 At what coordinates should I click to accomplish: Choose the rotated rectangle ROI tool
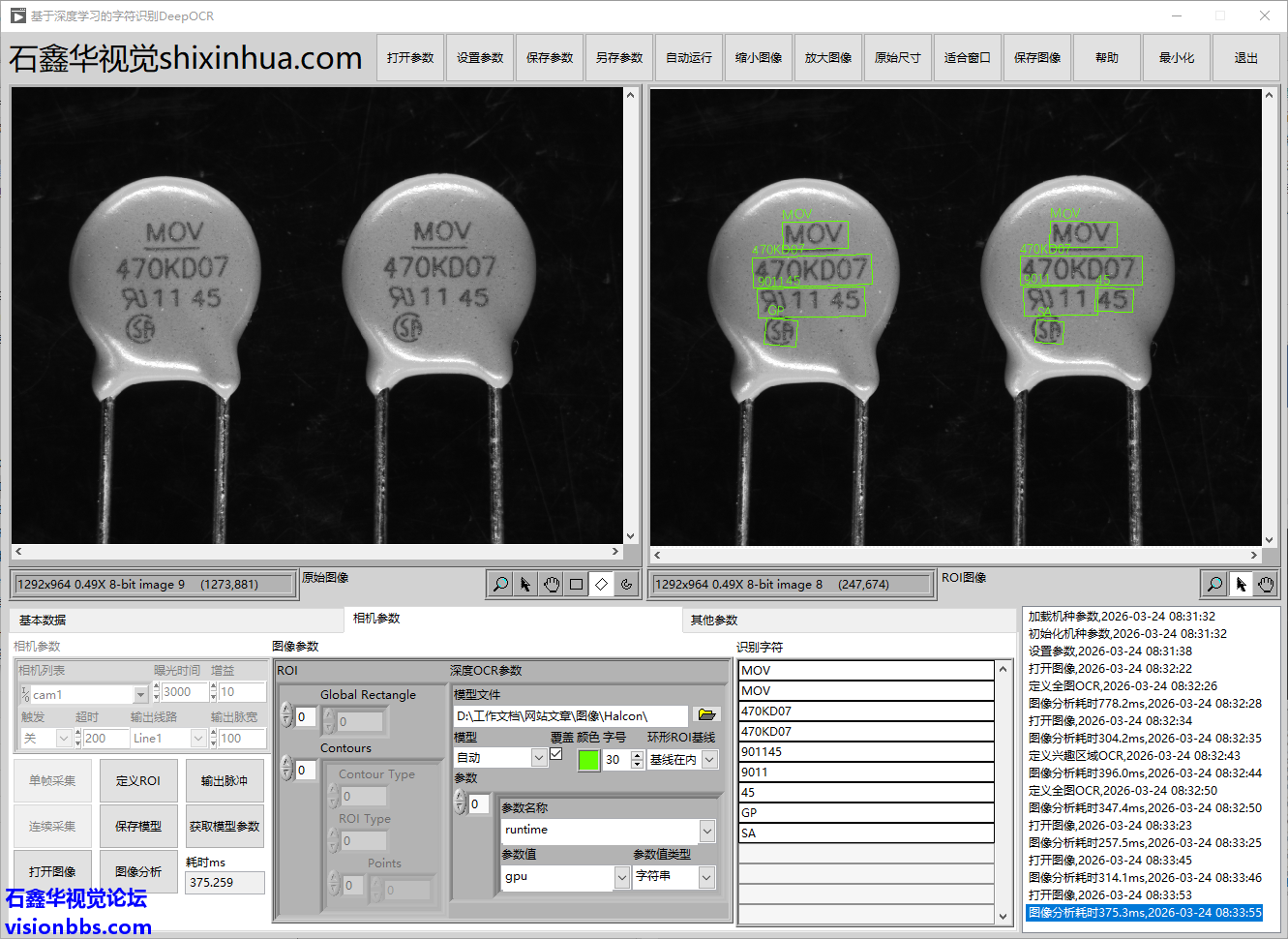[602, 584]
